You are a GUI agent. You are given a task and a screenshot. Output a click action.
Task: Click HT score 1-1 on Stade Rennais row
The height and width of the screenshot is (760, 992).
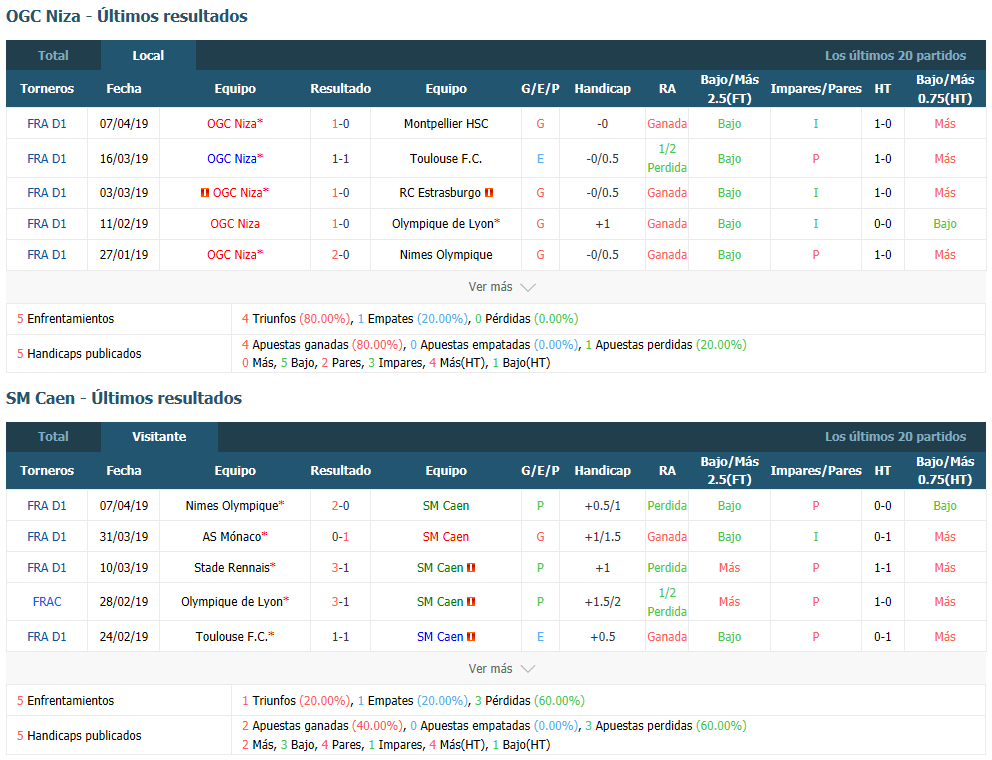pyautogui.click(x=883, y=568)
